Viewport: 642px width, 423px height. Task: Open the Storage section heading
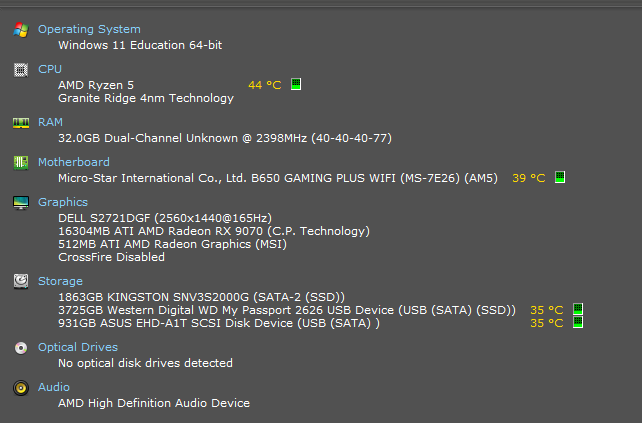pyautogui.click(x=60, y=281)
